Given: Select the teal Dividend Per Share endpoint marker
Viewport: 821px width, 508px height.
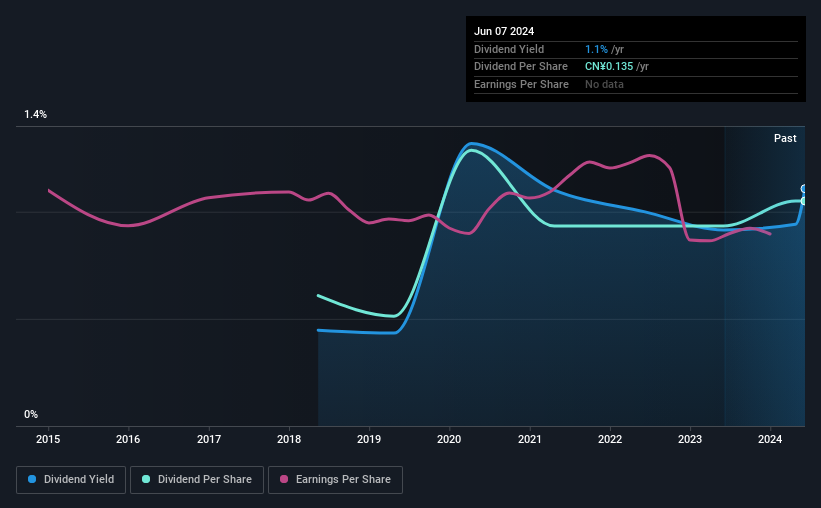Looking at the screenshot, I should [804, 201].
